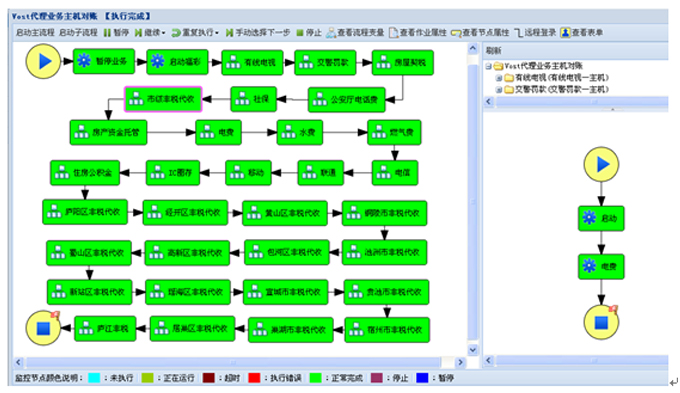The height and width of the screenshot is (393, 680).
Task: Select the 有线电视 node in main flow
Action: [x=252, y=62]
